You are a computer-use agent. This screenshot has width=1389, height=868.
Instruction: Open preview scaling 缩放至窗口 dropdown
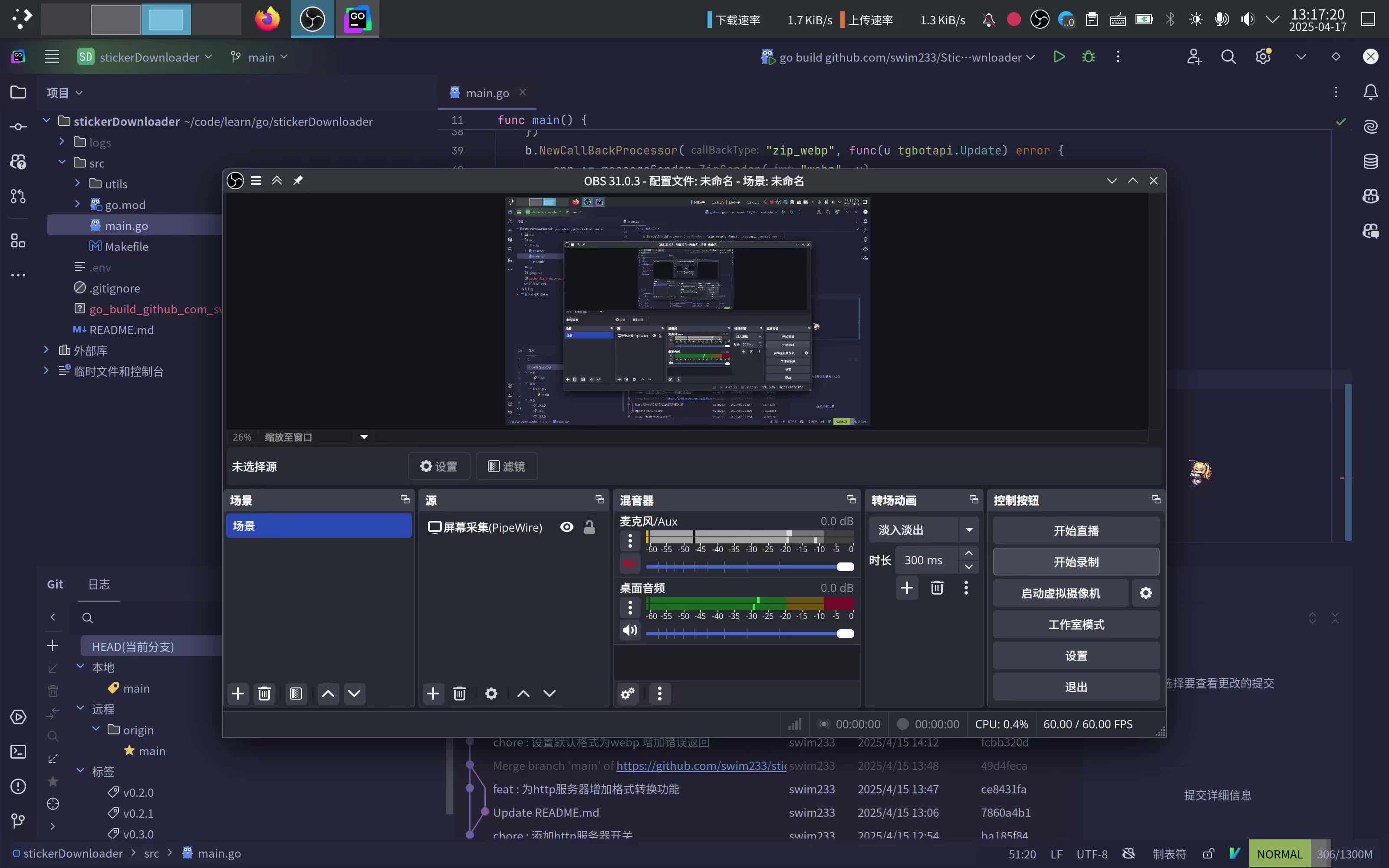click(x=316, y=437)
